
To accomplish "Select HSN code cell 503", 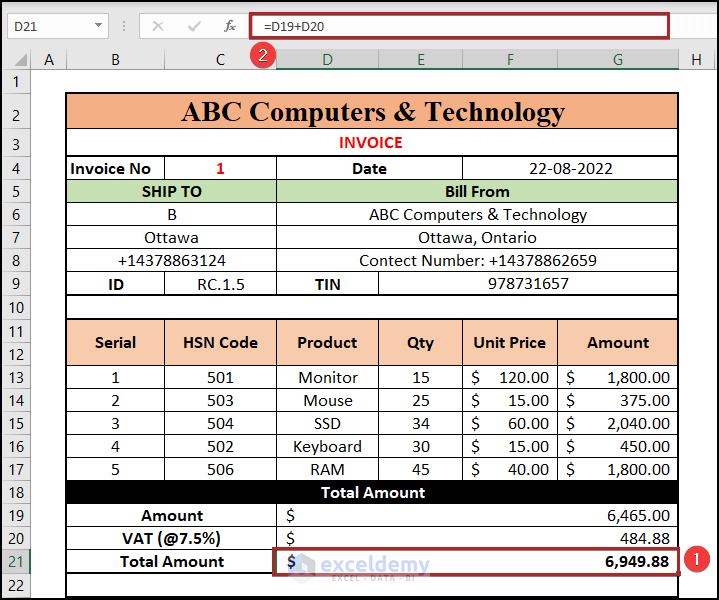I will coord(221,400).
